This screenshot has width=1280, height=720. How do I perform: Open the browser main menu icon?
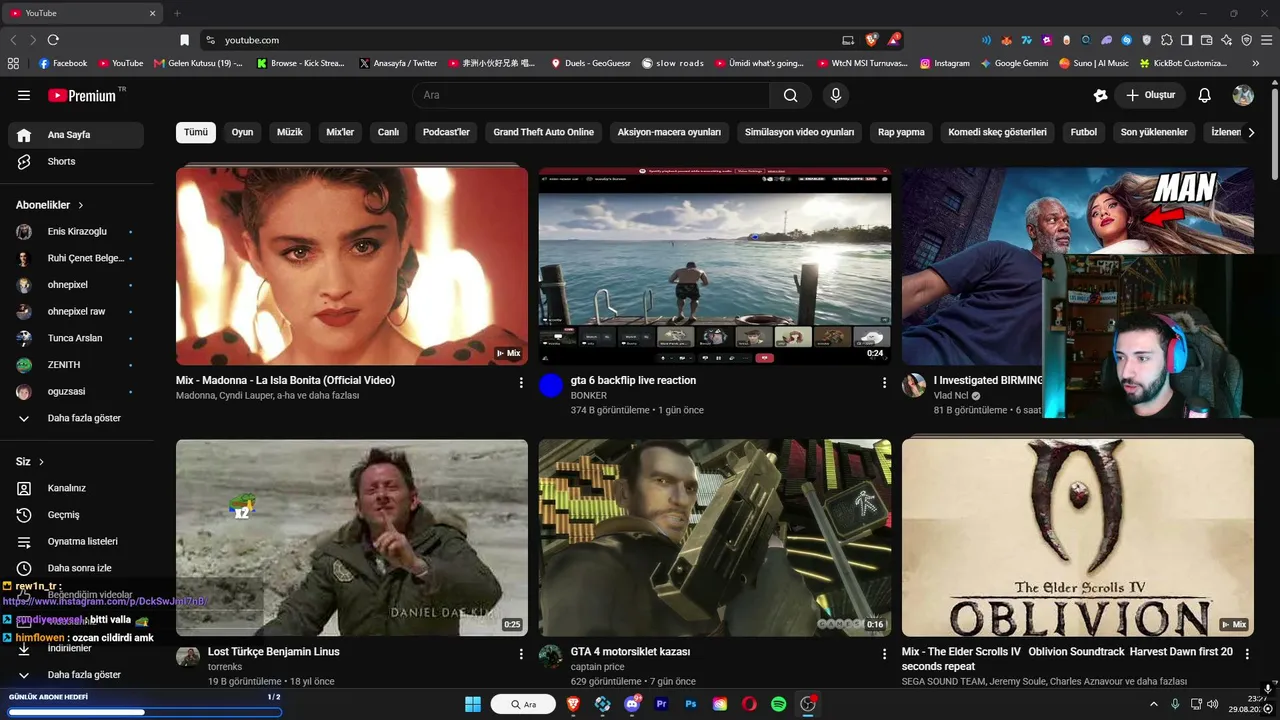[x=1266, y=40]
